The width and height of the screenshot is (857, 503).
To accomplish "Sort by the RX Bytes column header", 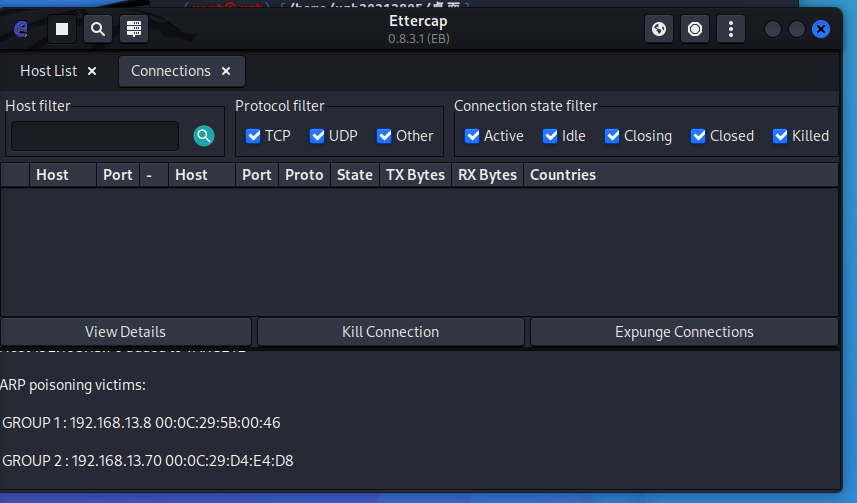I will (488, 175).
